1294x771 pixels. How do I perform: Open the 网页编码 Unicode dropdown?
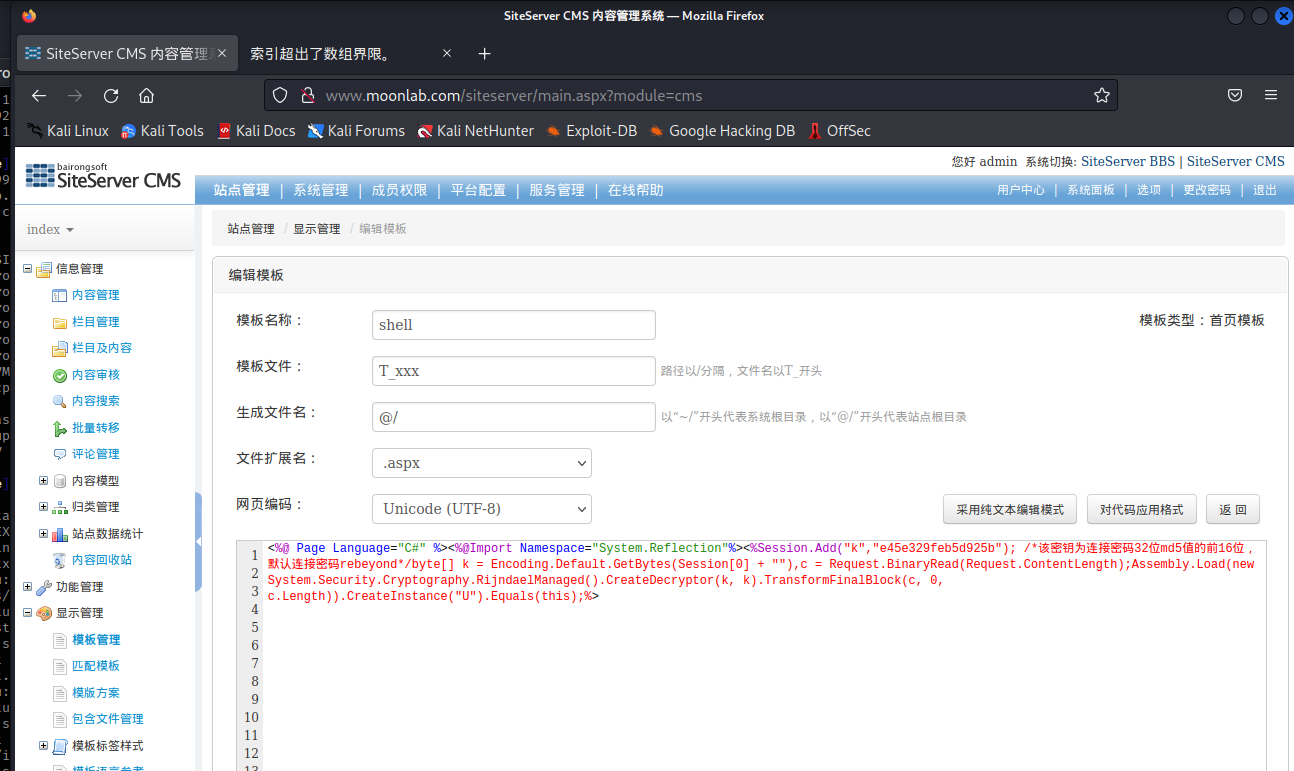(482, 509)
